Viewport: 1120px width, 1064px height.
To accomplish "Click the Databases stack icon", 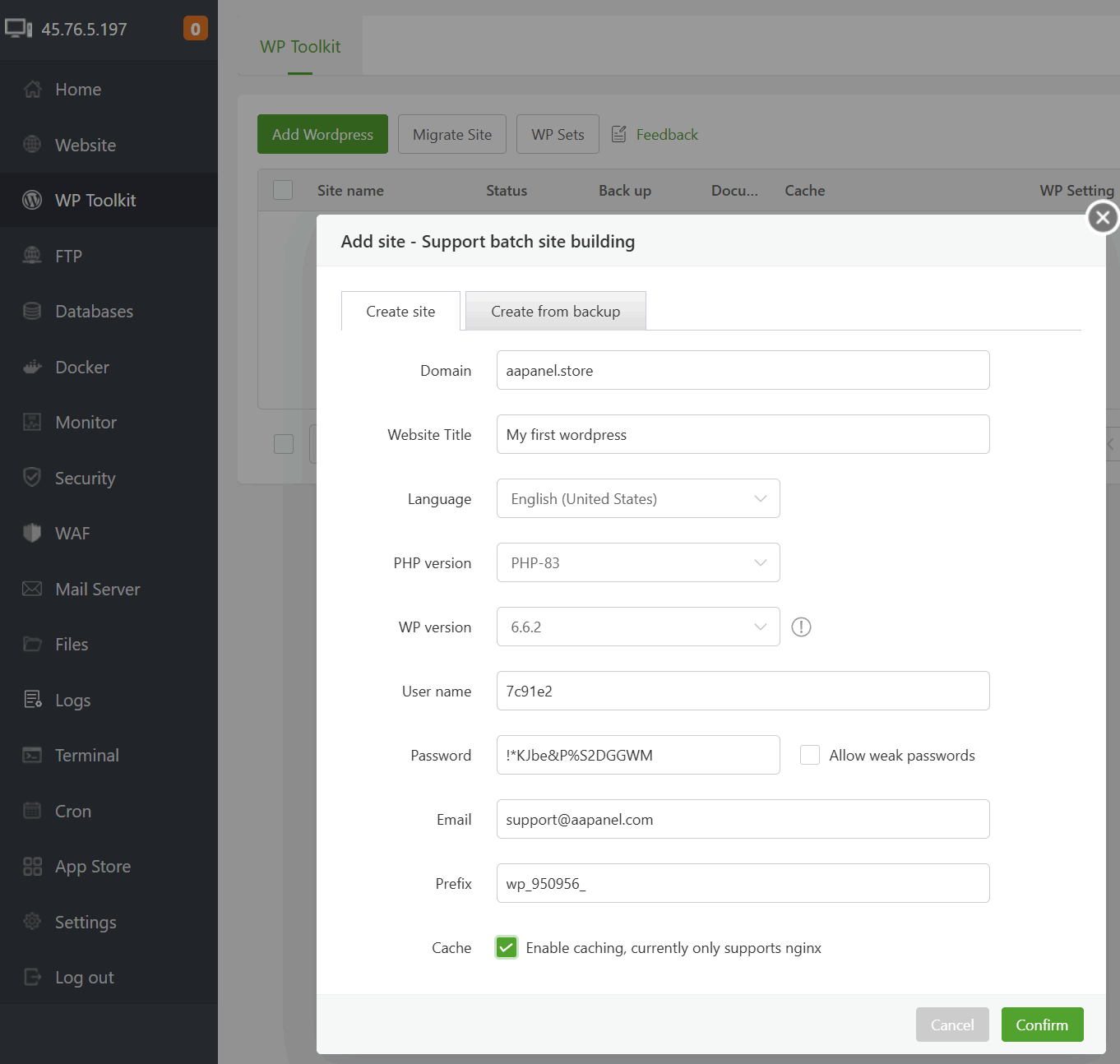I will [x=32, y=311].
